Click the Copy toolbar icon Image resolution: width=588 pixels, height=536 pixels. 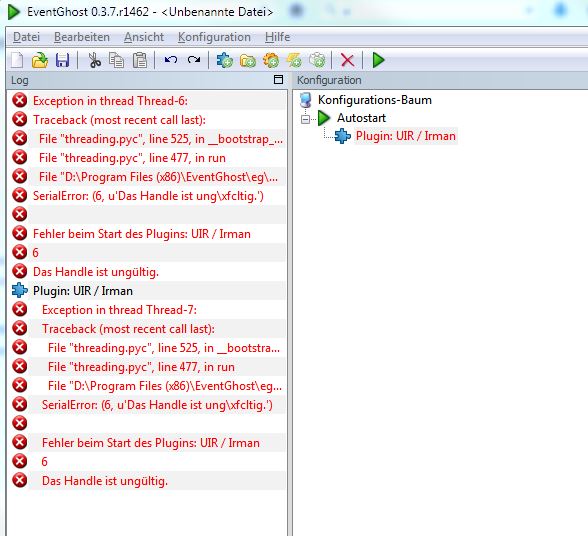coord(117,60)
